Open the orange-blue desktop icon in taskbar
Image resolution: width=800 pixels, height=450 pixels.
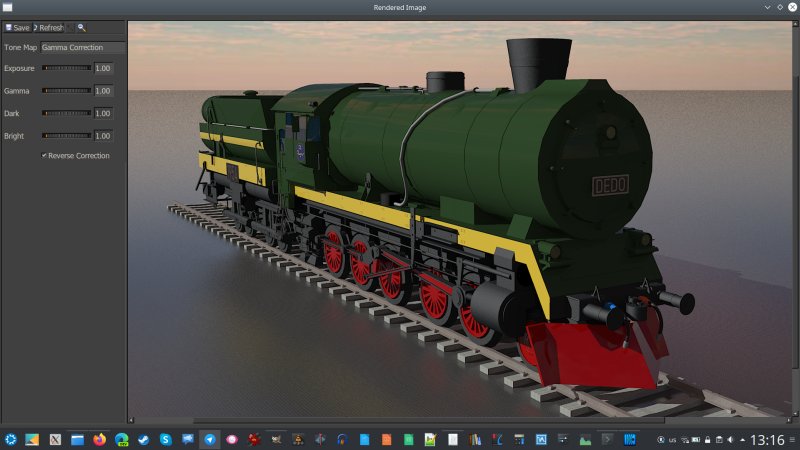coord(32,439)
